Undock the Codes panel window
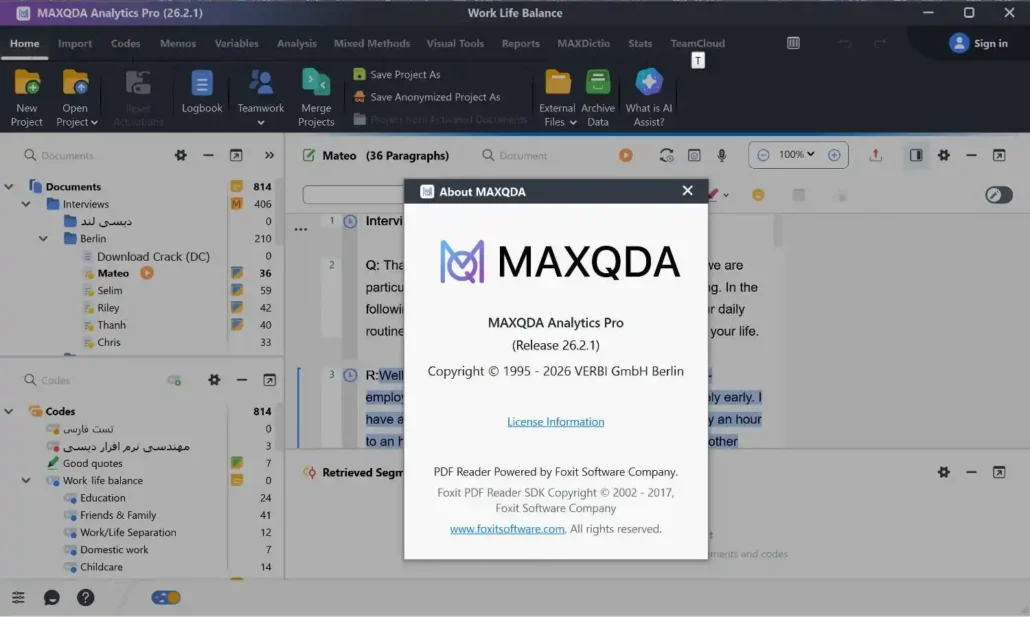Viewport: 1030px width, 617px height. point(269,380)
